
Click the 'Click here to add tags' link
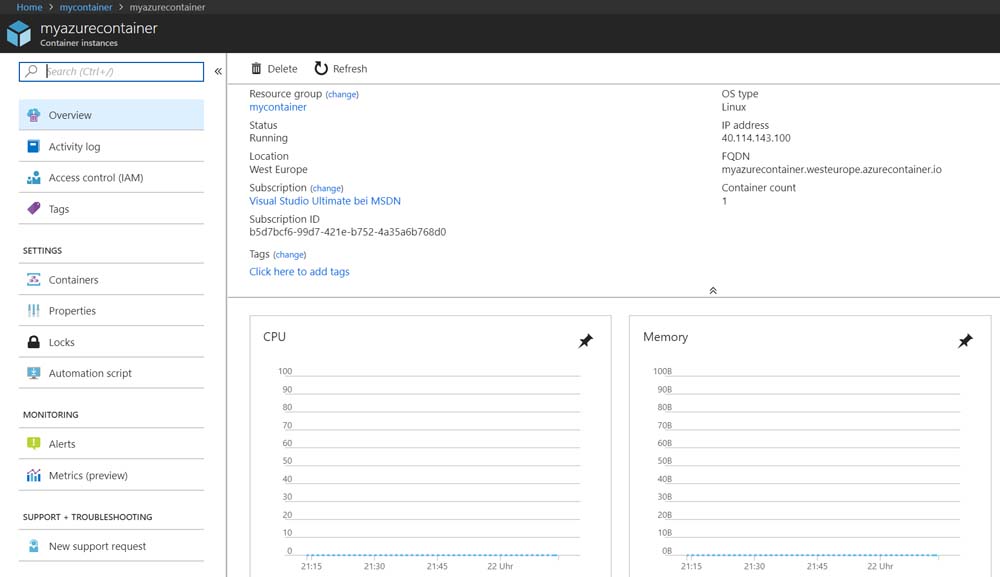[299, 272]
